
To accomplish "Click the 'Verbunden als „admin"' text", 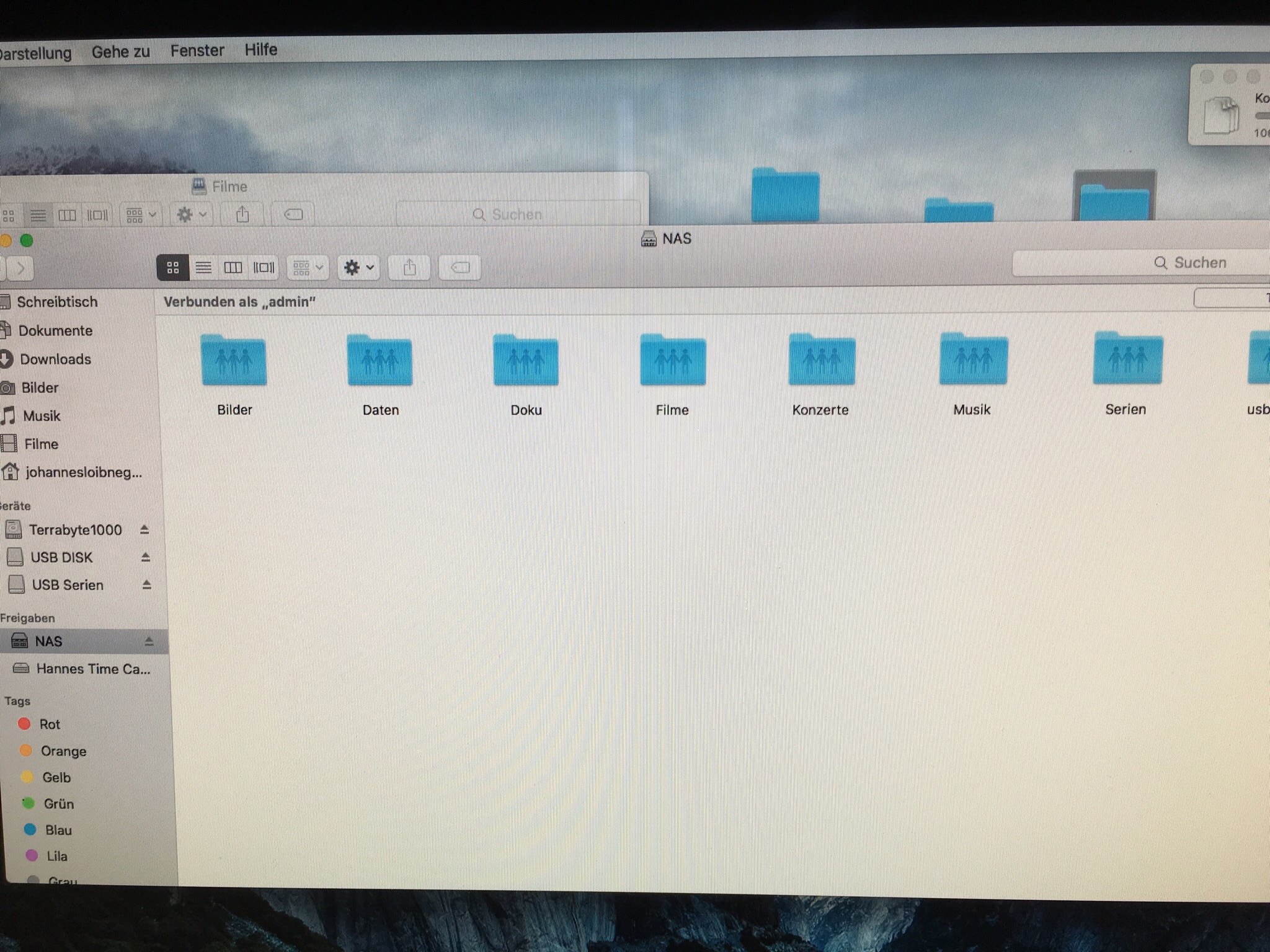I will [x=239, y=302].
